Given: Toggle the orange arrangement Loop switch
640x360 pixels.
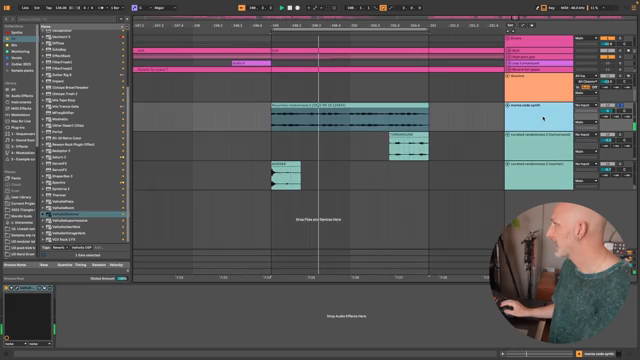Looking at the screenshot, I should (x=383, y=8).
